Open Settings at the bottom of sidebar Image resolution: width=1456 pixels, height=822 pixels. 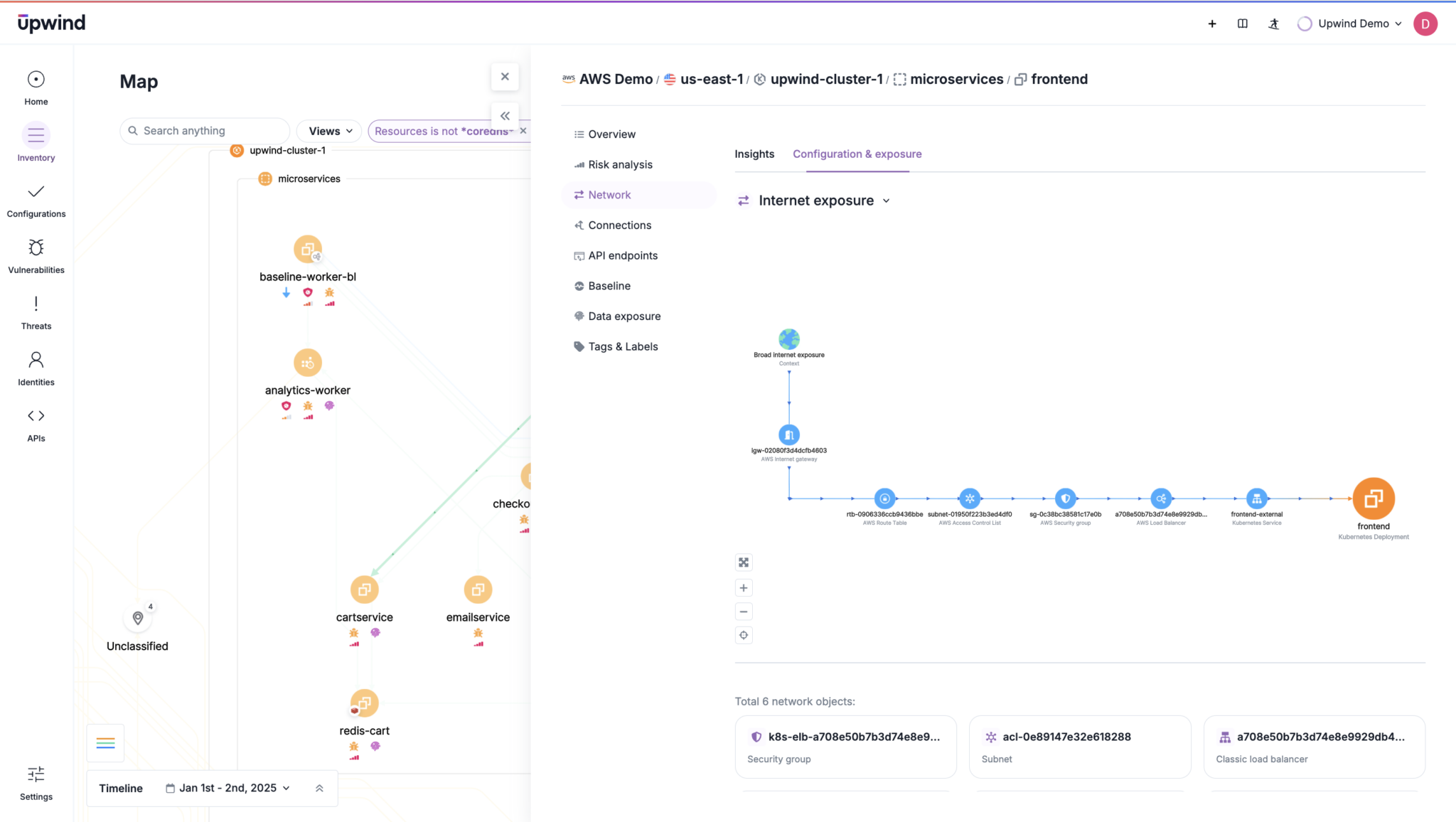point(36,782)
